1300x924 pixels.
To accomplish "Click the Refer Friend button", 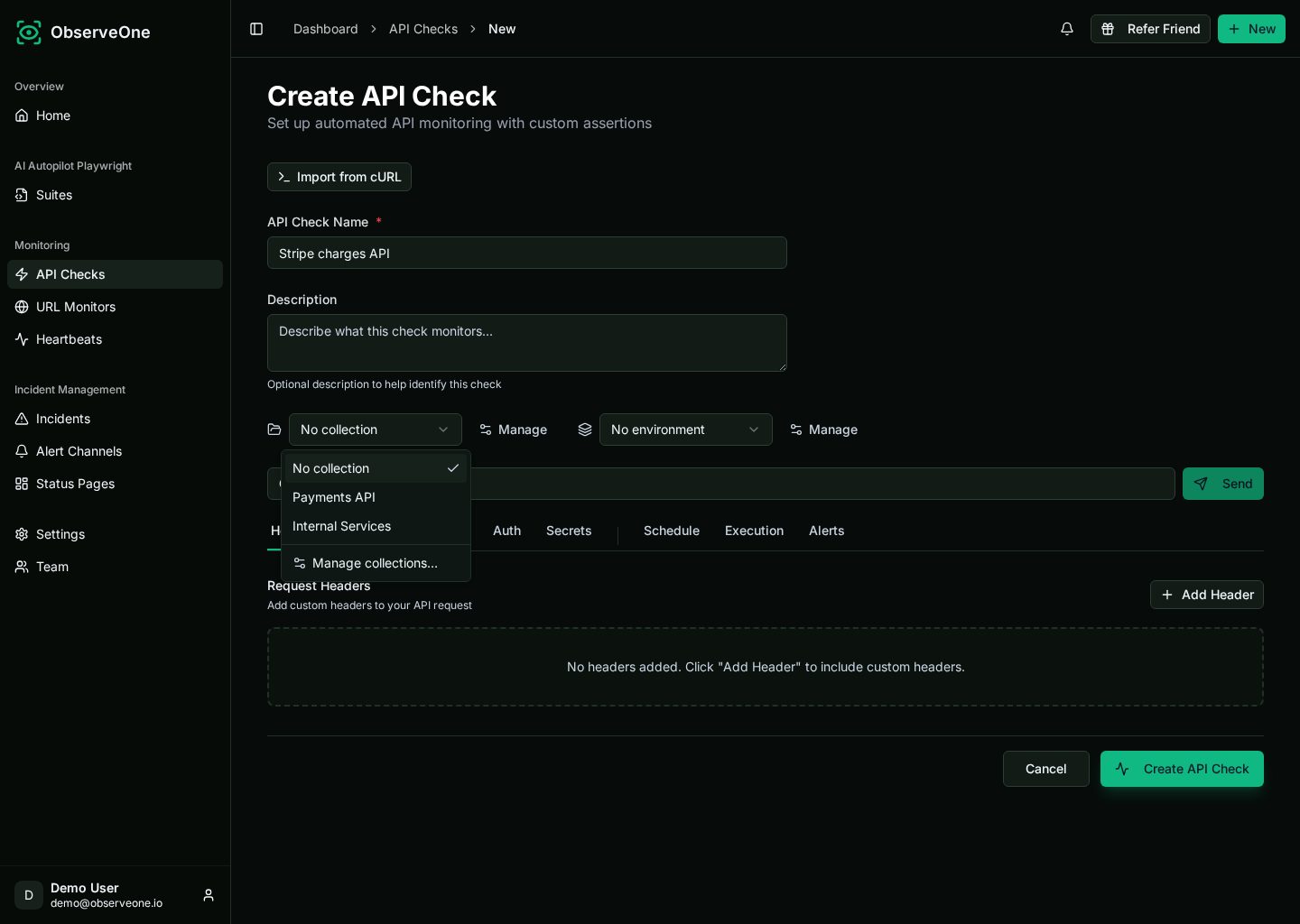I will coord(1150,29).
